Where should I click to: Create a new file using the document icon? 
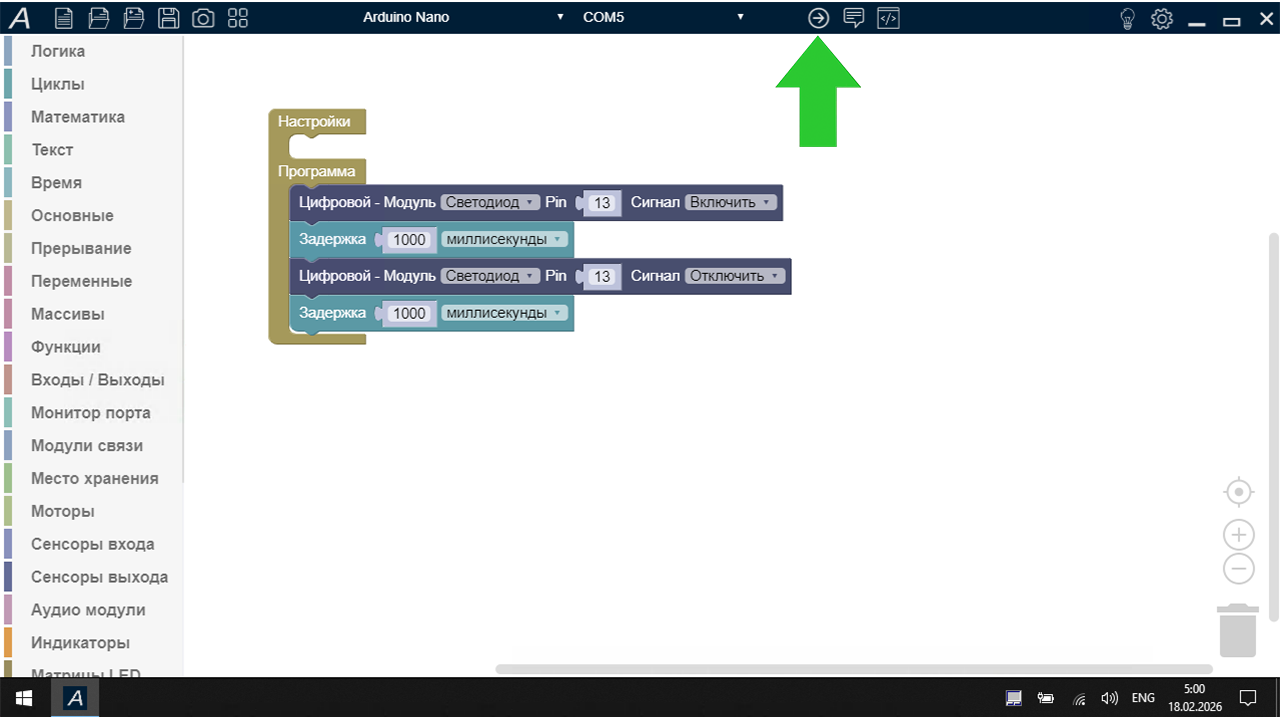click(63, 17)
